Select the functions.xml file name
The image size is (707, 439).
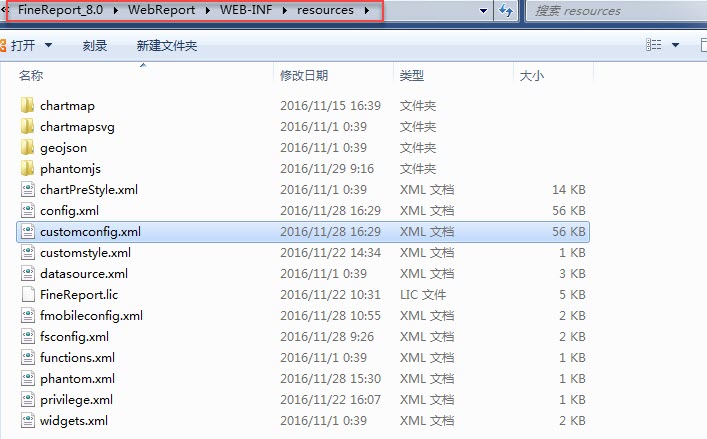(77, 357)
